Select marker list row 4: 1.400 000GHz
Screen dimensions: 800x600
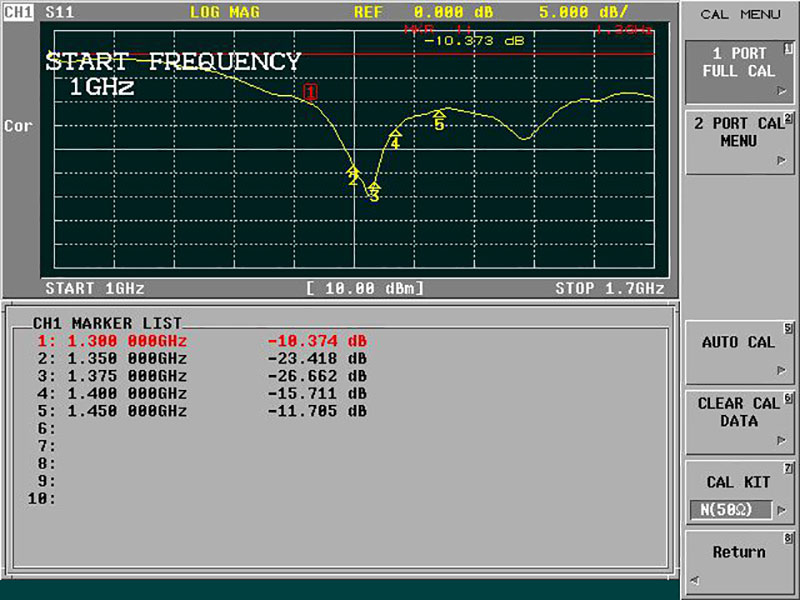pos(202,393)
